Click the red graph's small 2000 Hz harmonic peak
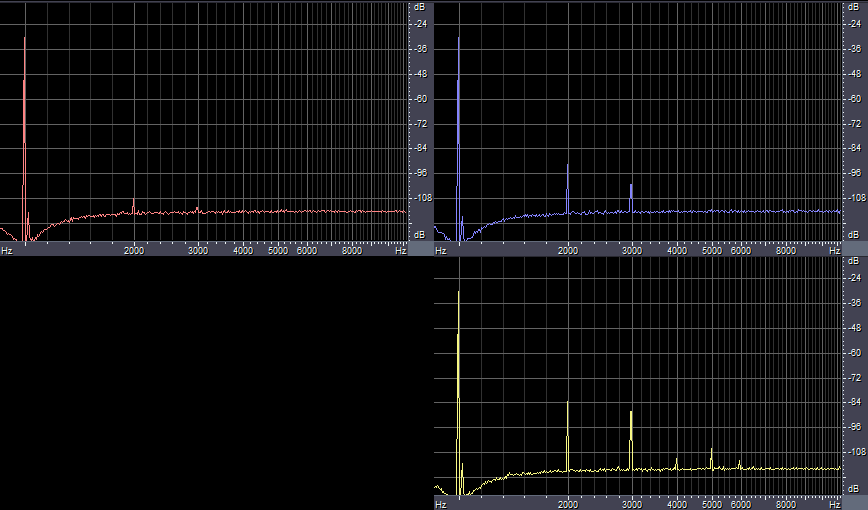This screenshot has height=510, width=868. pos(133,205)
